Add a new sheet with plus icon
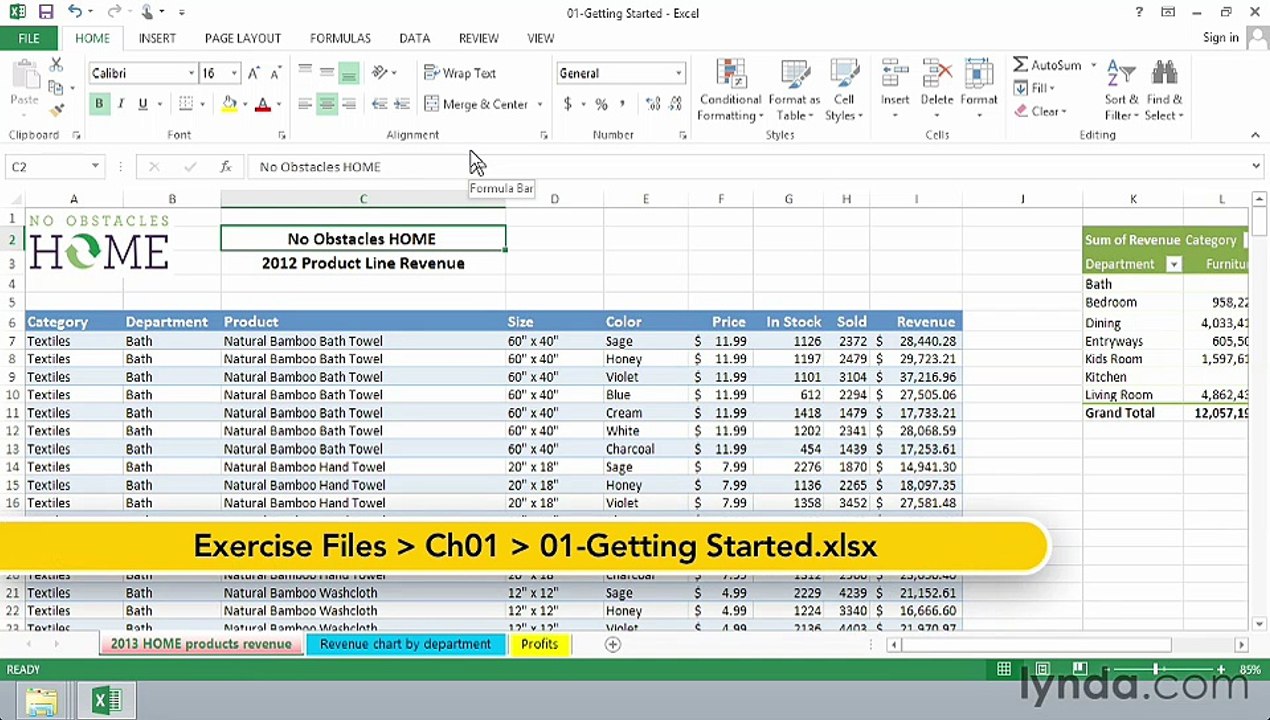Screen dimensions: 1270x720 tap(613, 645)
